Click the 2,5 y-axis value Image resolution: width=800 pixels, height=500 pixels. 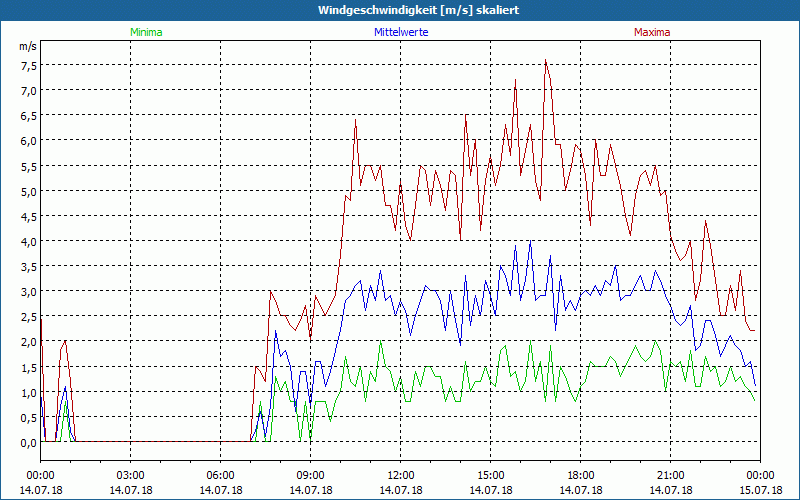[29, 317]
